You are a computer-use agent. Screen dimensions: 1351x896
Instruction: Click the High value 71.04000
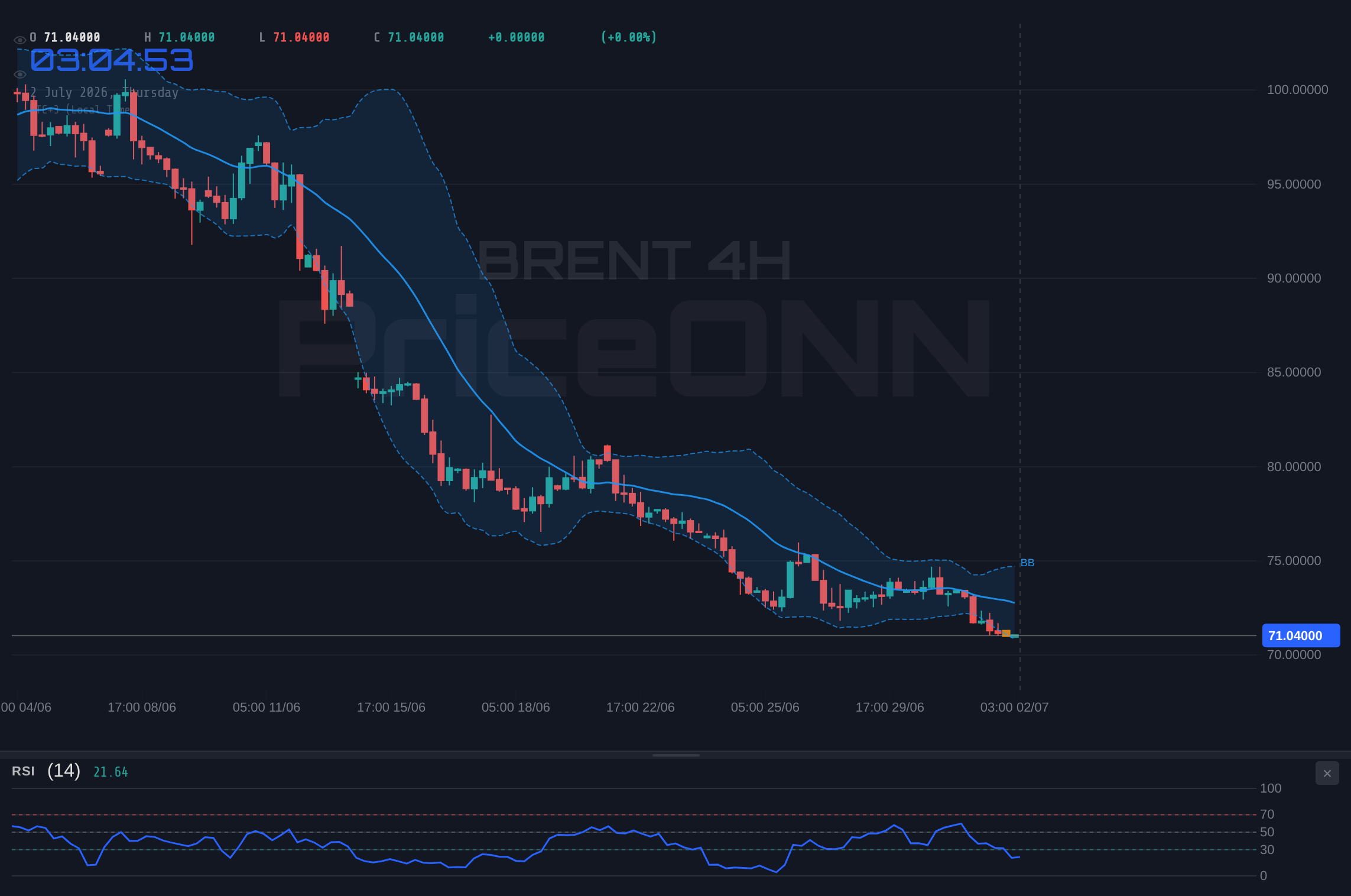pyautogui.click(x=187, y=37)
